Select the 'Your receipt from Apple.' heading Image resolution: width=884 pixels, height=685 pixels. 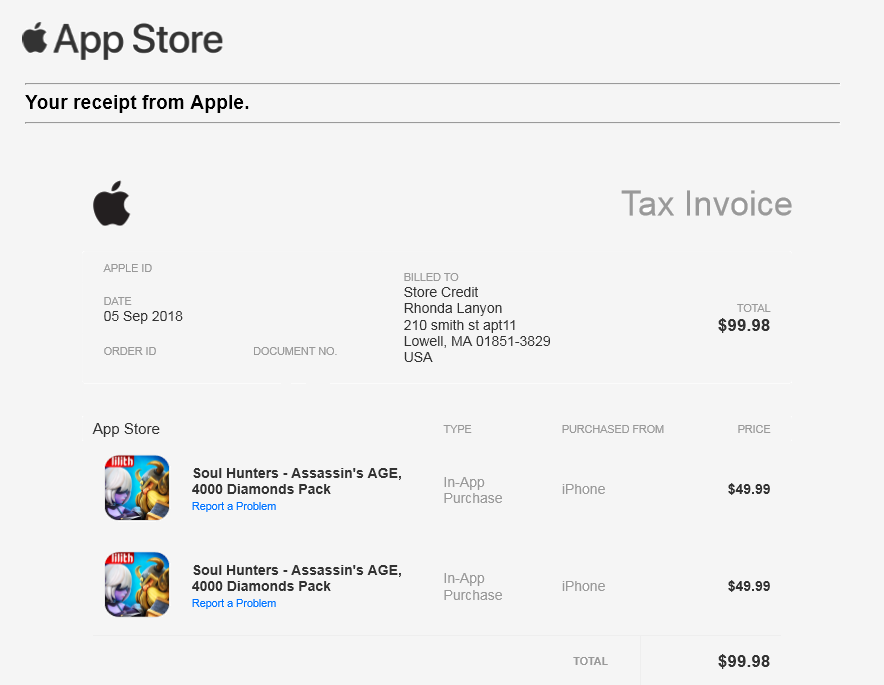click(x=137, y=102)
